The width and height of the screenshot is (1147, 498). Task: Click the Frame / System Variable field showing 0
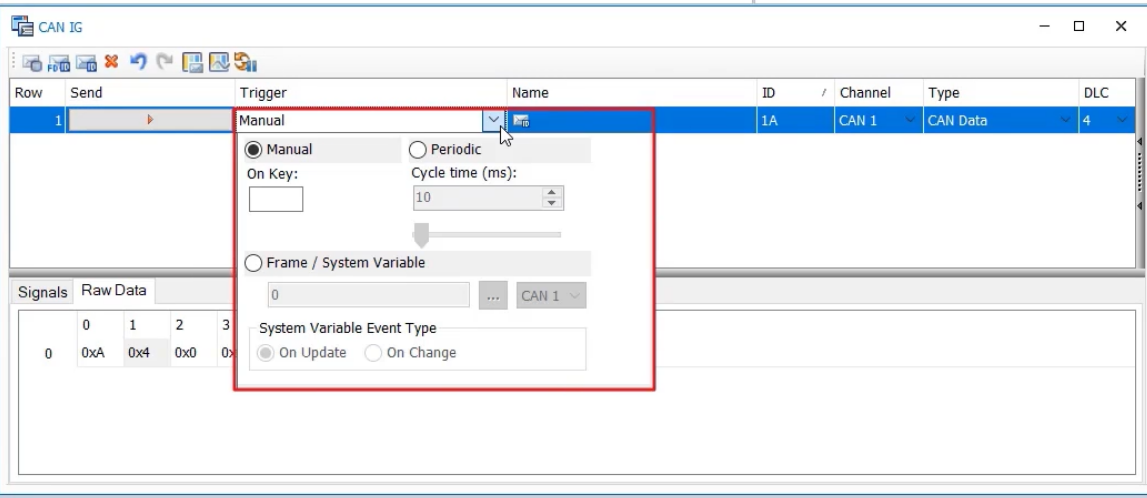tap(369, 295)
